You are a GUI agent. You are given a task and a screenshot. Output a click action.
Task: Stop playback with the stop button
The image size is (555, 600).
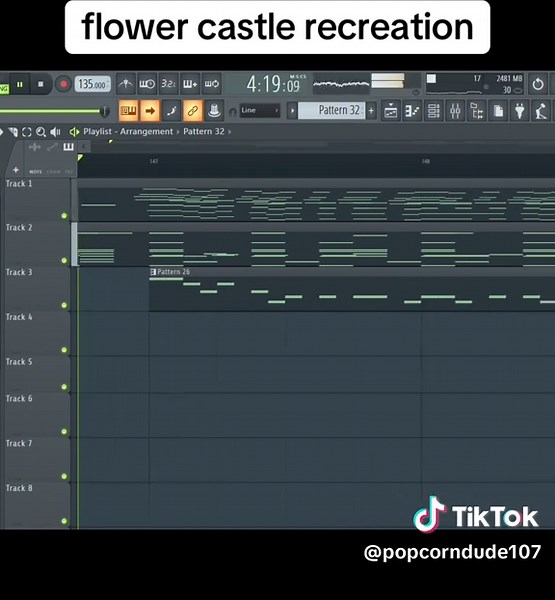(41, 85)
